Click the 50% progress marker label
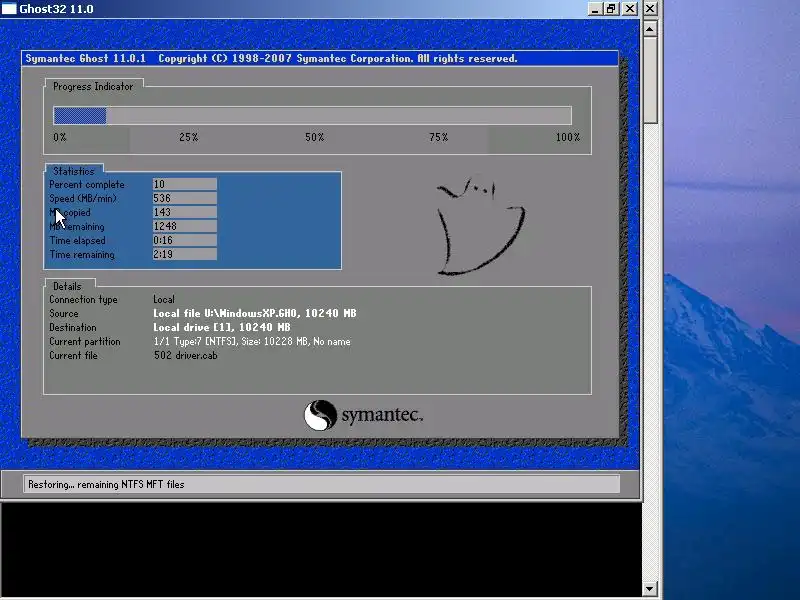 (x=315, y=137)
